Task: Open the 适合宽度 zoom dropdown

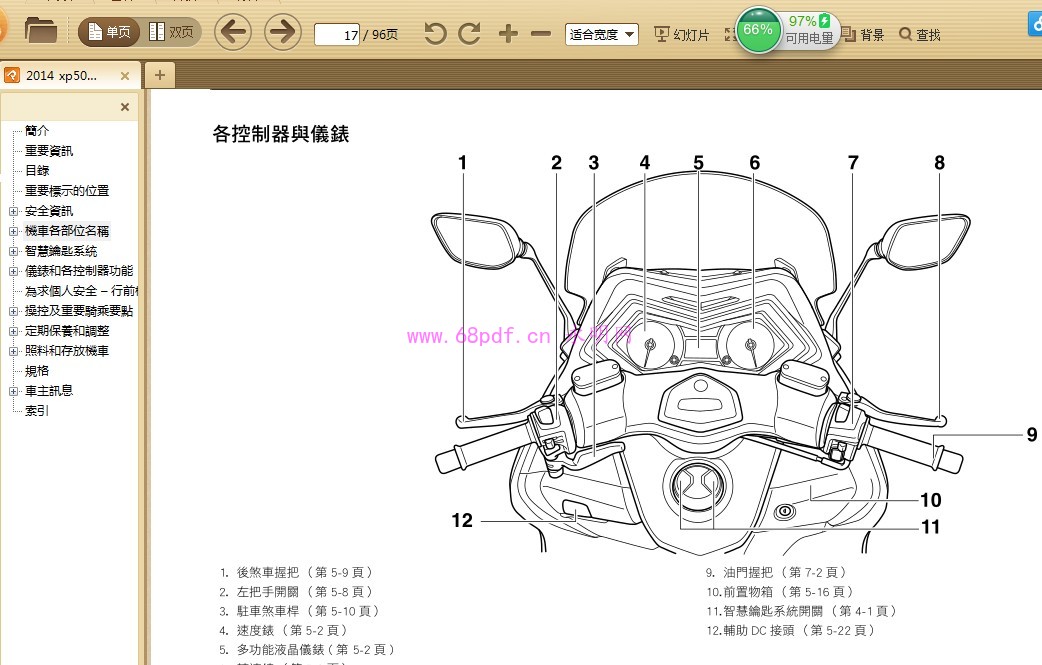Action: pos(601,34)
